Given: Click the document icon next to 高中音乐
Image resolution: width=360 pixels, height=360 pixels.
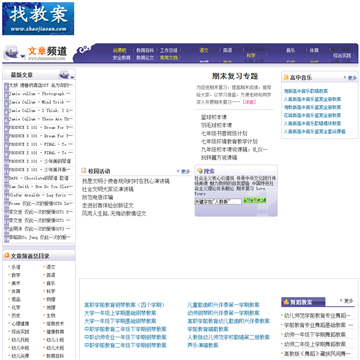Looking at the screenshot, I should click(286, 78).
